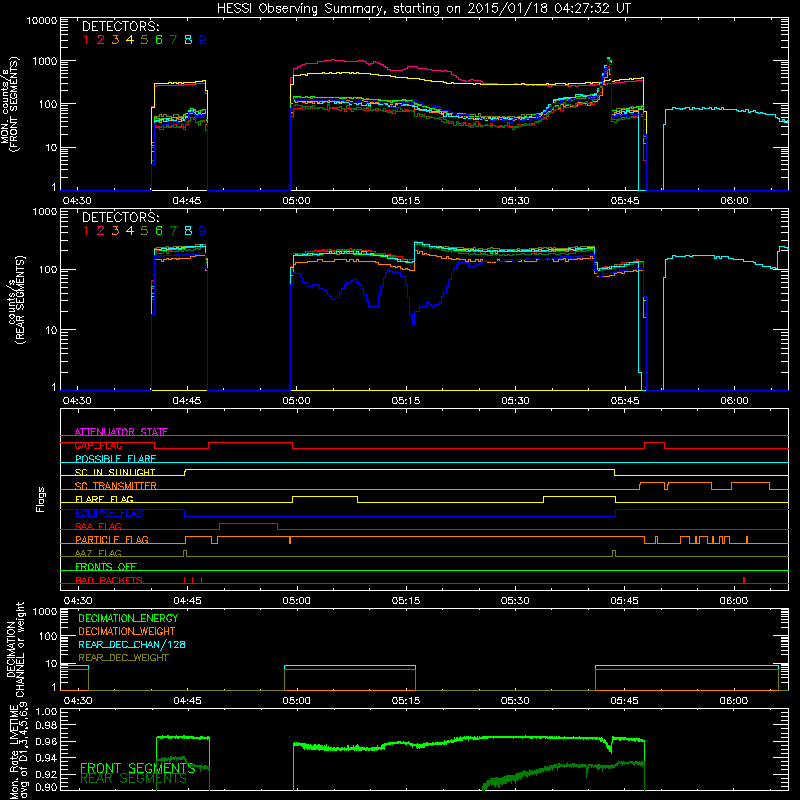Click the HESSI Observing Summary title text
Viewport: 800px width, 800px height.
pyautogui.click(x=424, y=9)
